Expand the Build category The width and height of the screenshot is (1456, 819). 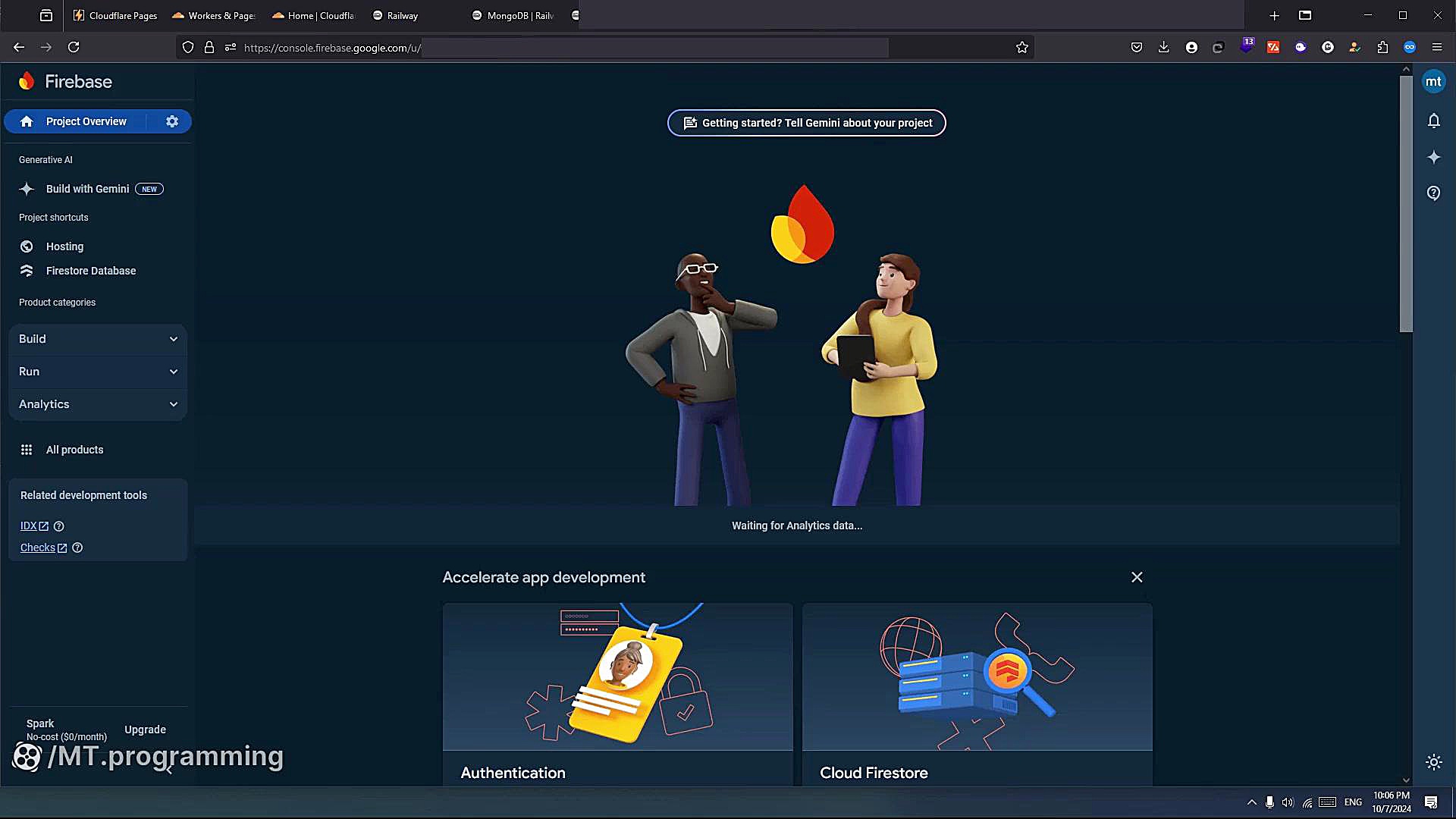[98, 339]
